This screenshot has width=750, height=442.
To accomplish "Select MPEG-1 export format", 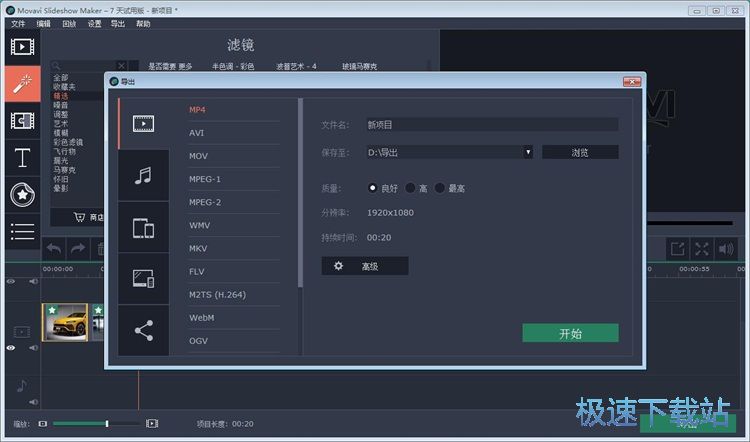I will pos(205,179).
